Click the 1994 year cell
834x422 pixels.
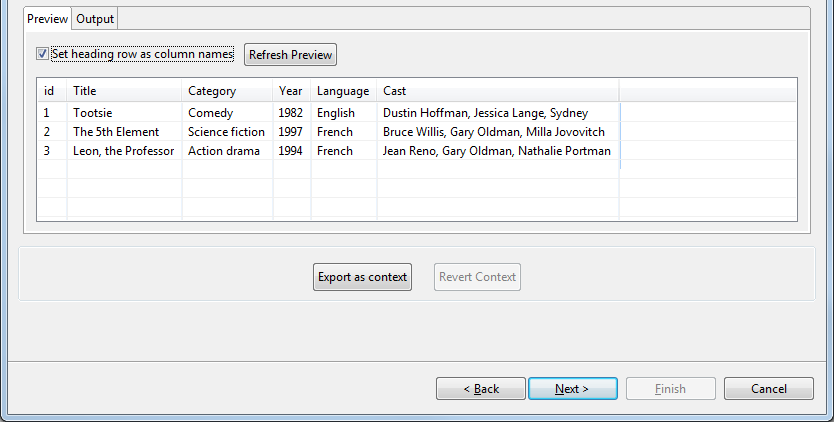(x=291, y=151)
